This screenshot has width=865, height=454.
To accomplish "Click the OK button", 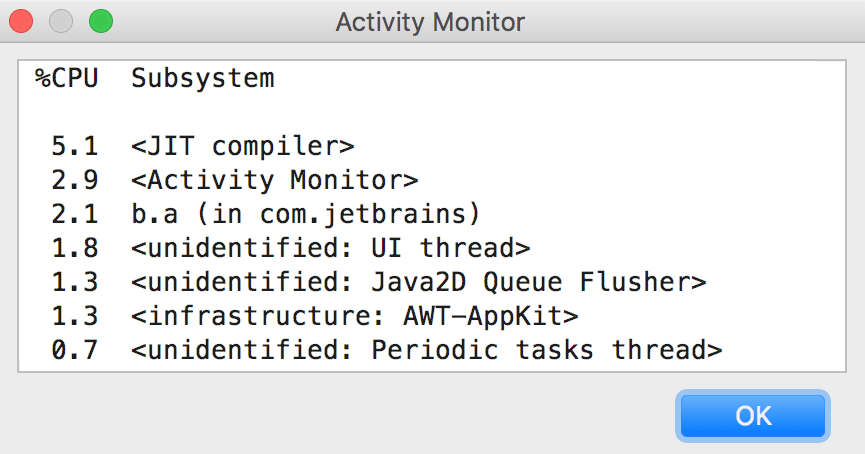I will click(x=753, y=415).
